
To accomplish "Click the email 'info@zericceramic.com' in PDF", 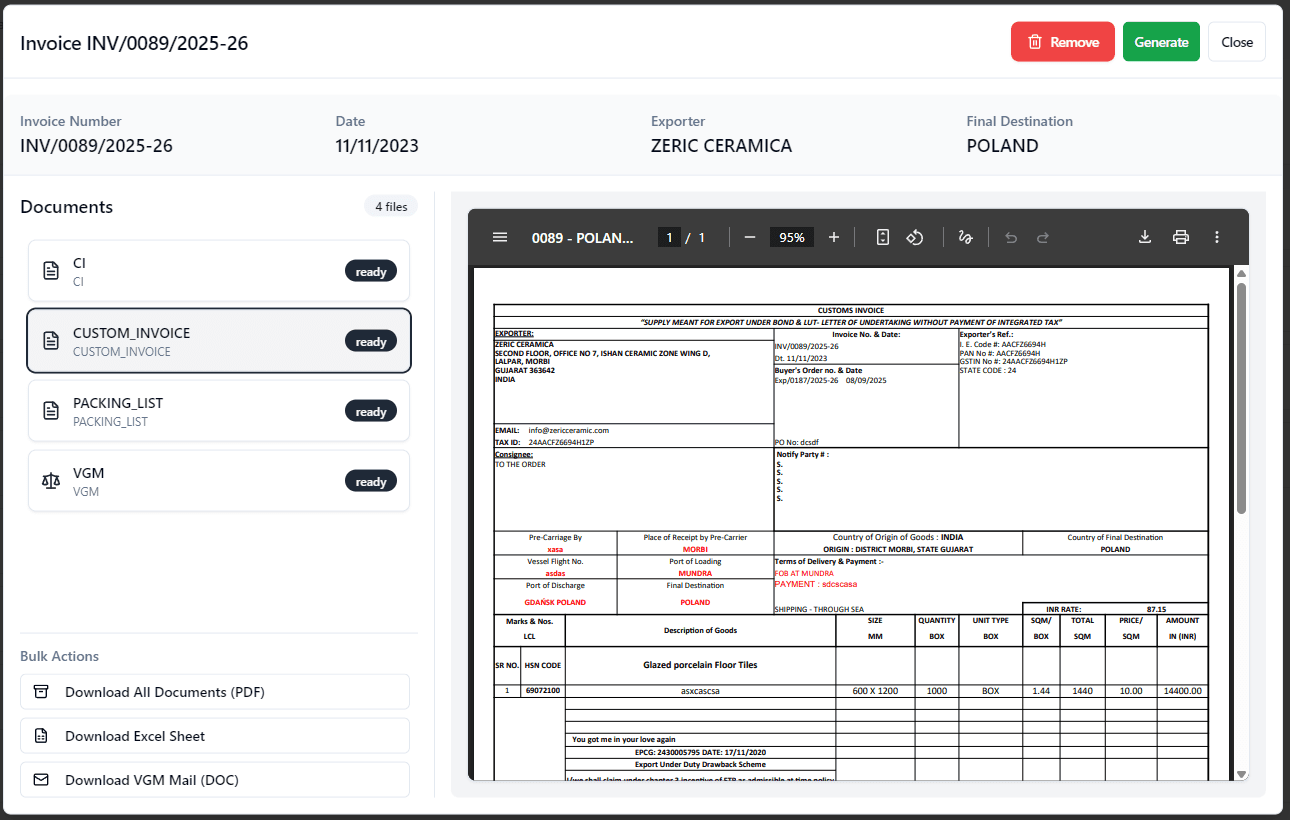I will click(568, 430).
